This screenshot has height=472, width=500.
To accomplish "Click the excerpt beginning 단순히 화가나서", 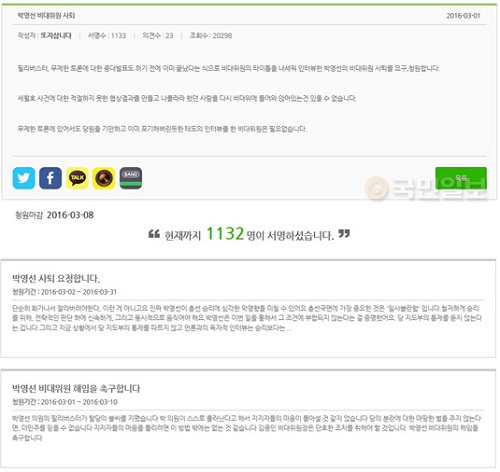I will coord(247,318).
